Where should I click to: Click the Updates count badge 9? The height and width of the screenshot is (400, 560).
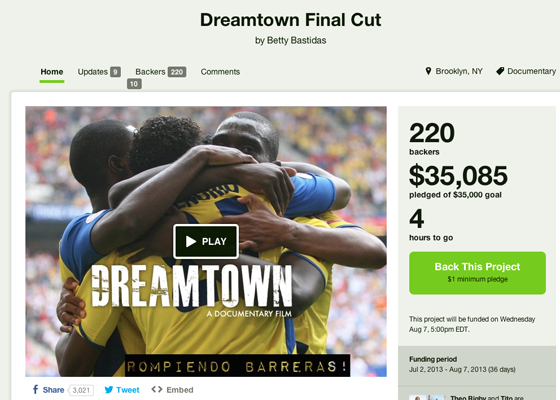[115, 72]
